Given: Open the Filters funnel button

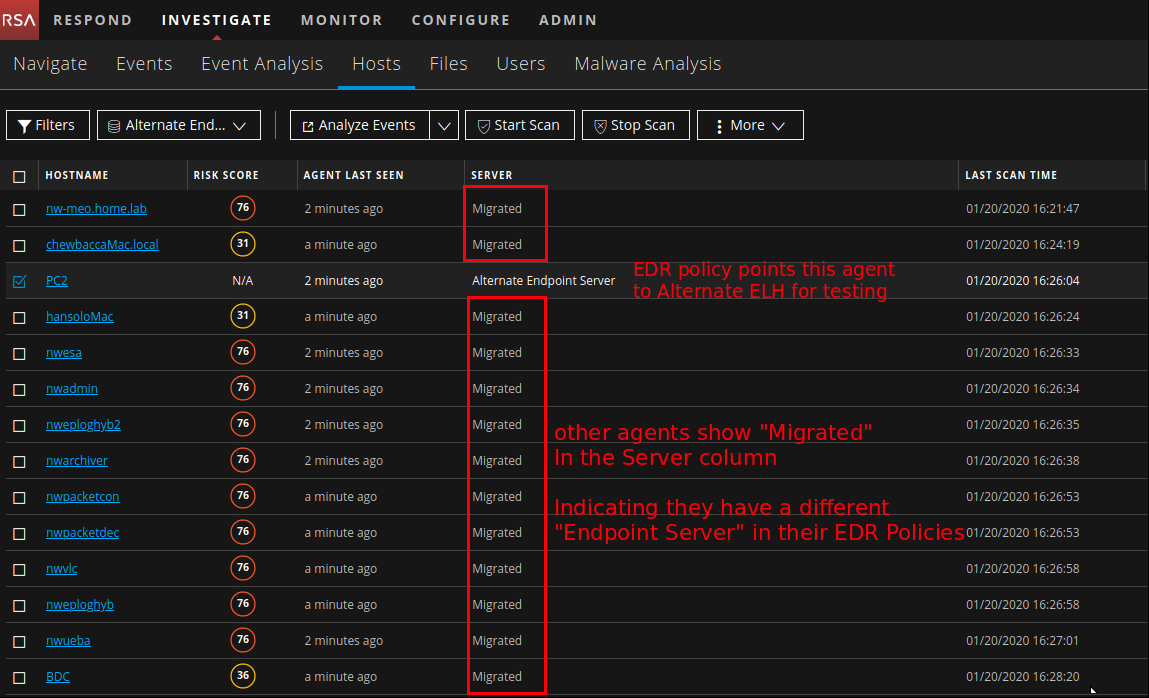Looking at the screenshot, I should [48, 125].
